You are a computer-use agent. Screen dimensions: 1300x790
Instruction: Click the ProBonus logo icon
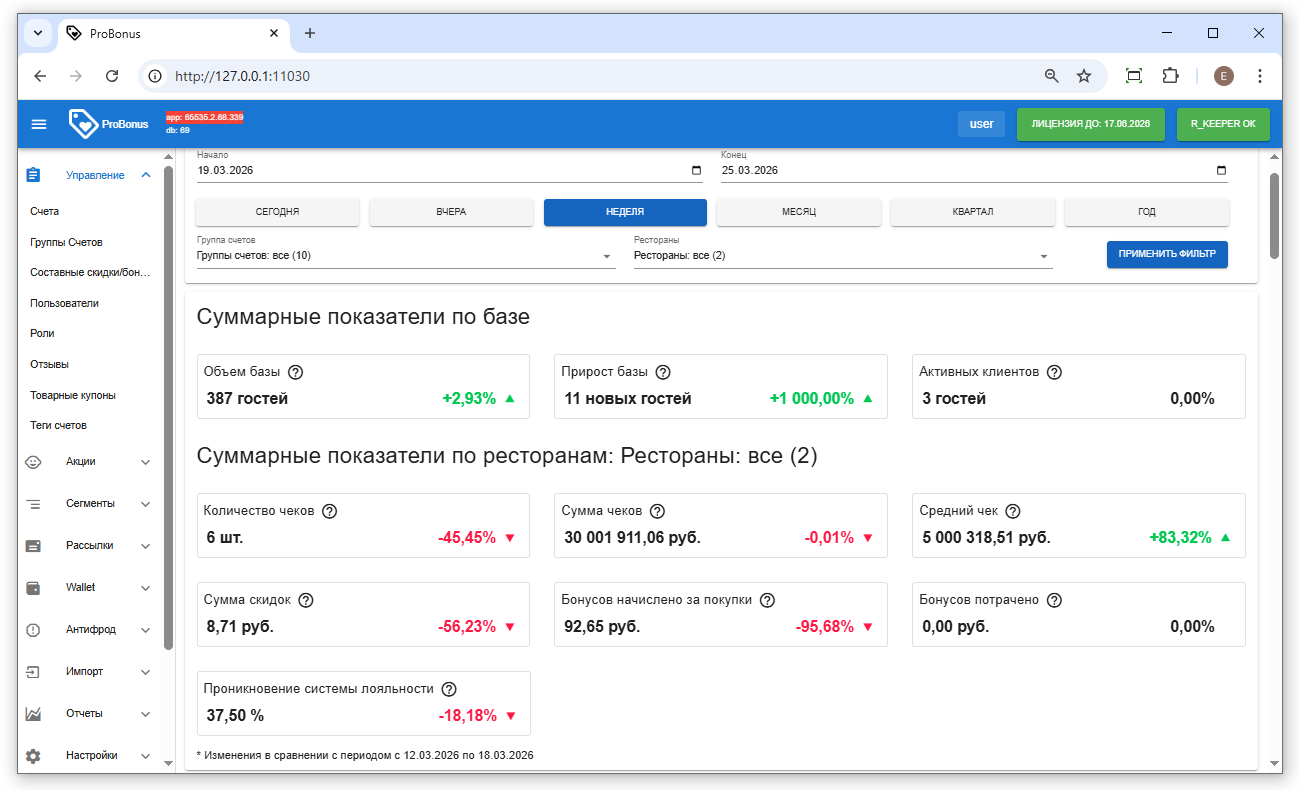point(83,124)
